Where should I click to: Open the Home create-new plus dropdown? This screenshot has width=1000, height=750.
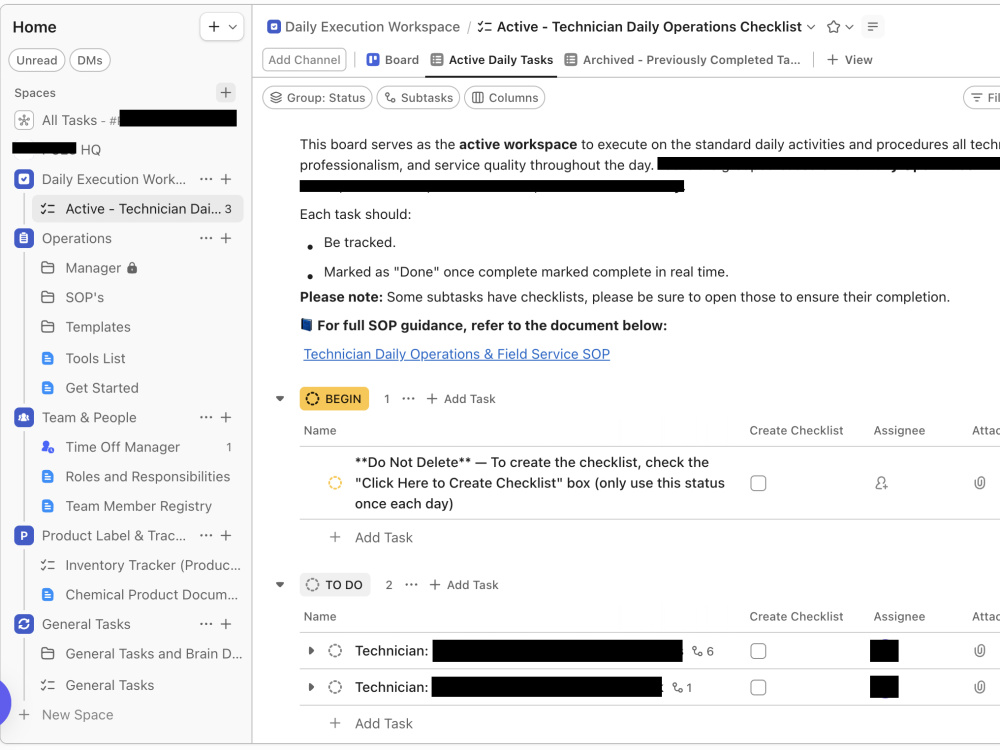(221, 27)
